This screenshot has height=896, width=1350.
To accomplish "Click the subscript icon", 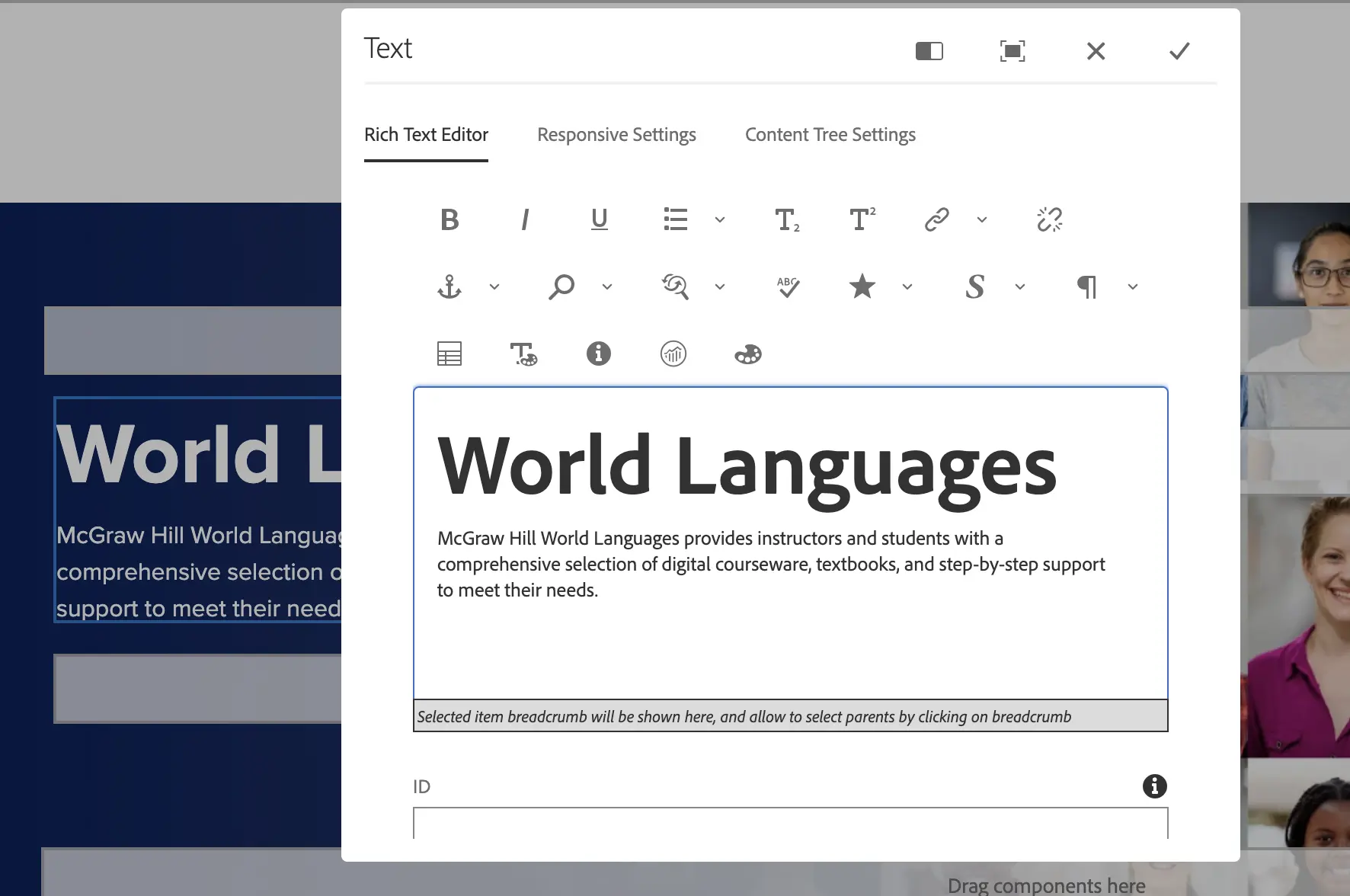I will click(x=787, y=220).
